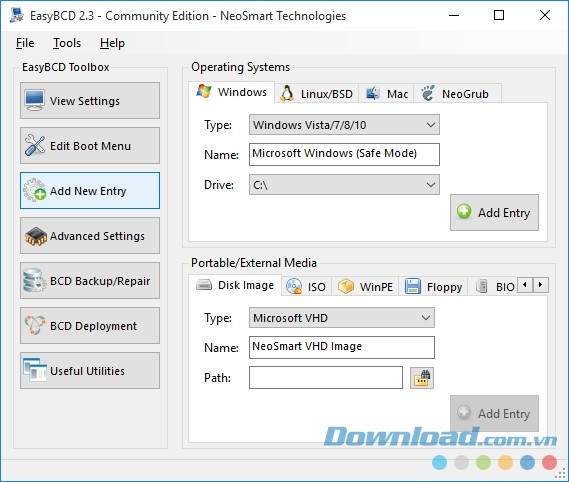The image size is (569, 482).
Task: Move the media tabs right with the arrow
Action: pyautogui.click(x=541, y=285)
